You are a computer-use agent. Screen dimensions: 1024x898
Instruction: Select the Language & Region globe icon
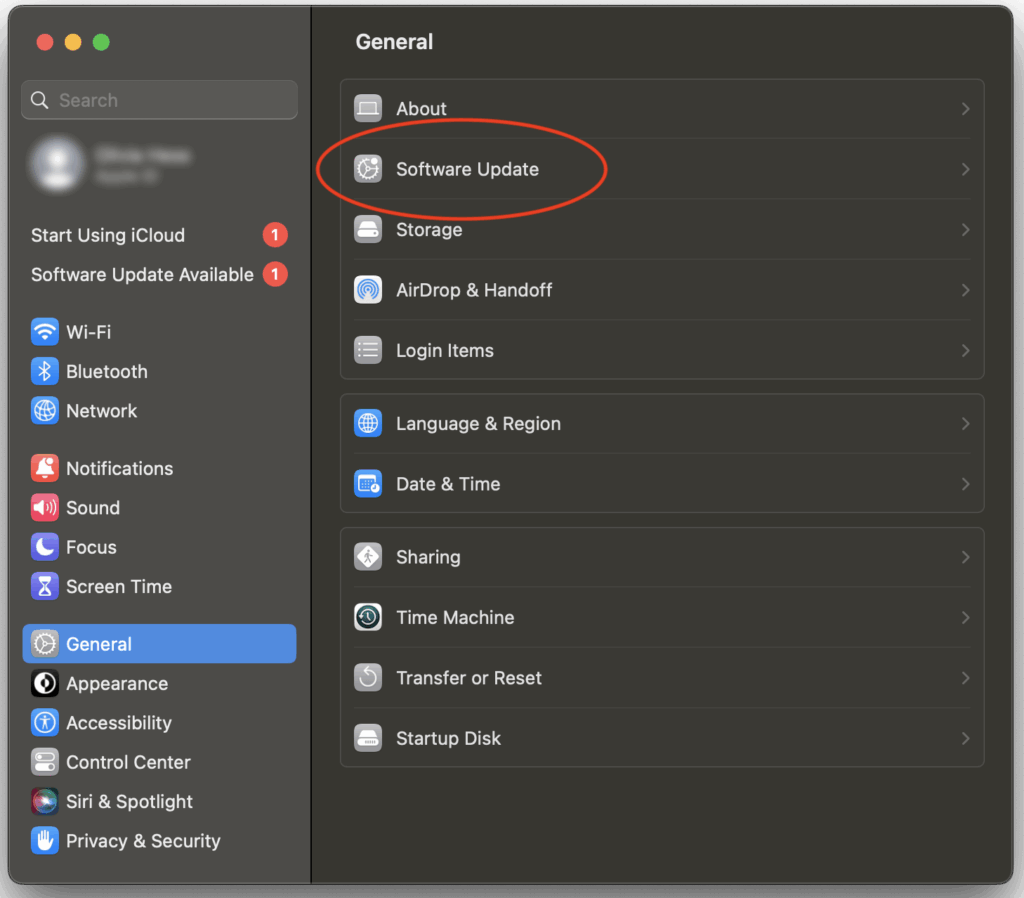368,424
